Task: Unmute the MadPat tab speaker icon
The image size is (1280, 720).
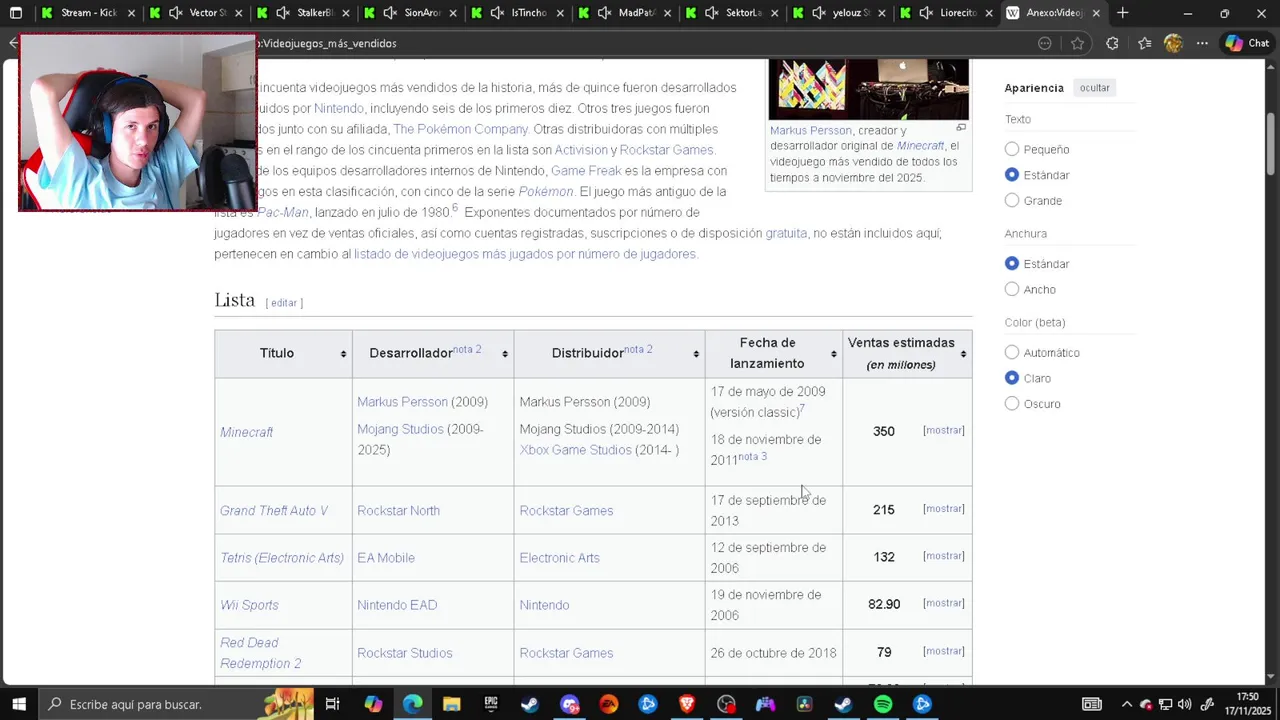Action: (605, 13)
